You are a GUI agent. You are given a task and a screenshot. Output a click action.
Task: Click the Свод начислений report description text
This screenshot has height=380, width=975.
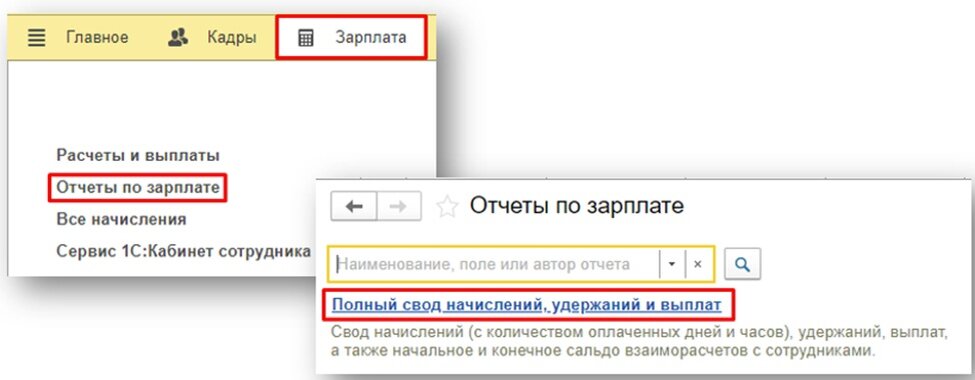(640, 341)
